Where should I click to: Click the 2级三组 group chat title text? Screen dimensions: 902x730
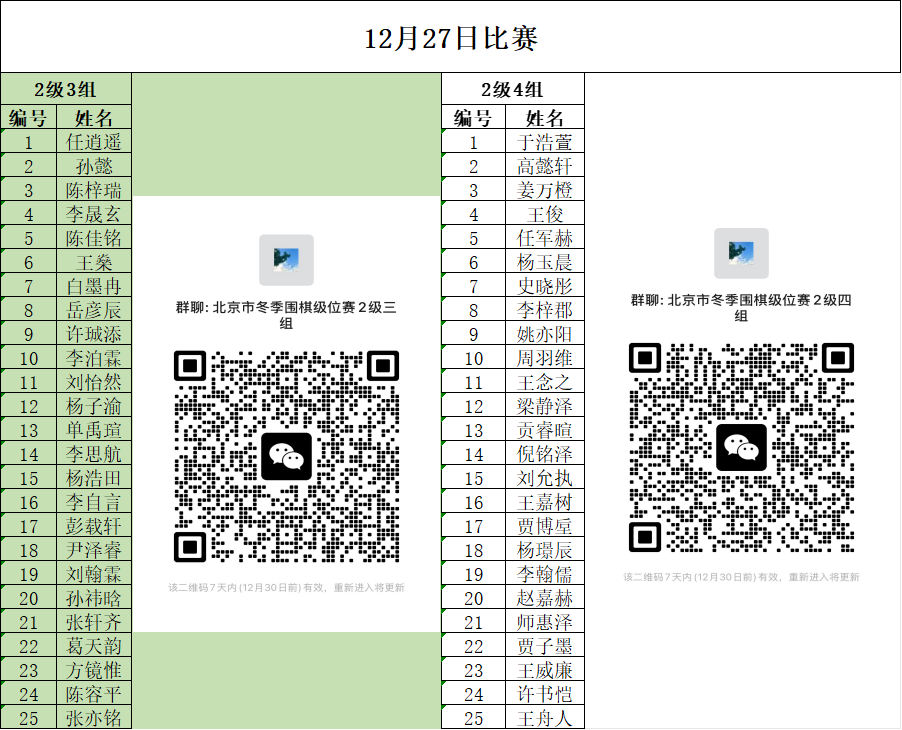pos(286,315)
